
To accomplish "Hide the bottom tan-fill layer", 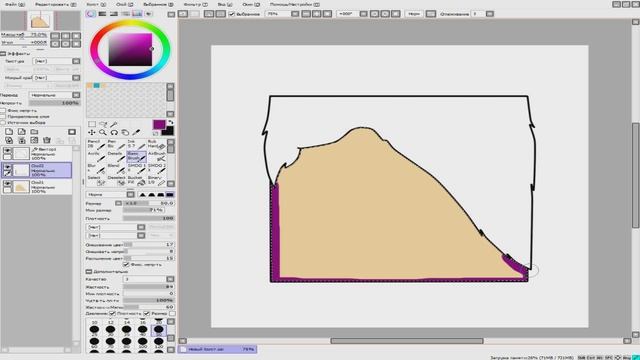I will click(7, 184).
